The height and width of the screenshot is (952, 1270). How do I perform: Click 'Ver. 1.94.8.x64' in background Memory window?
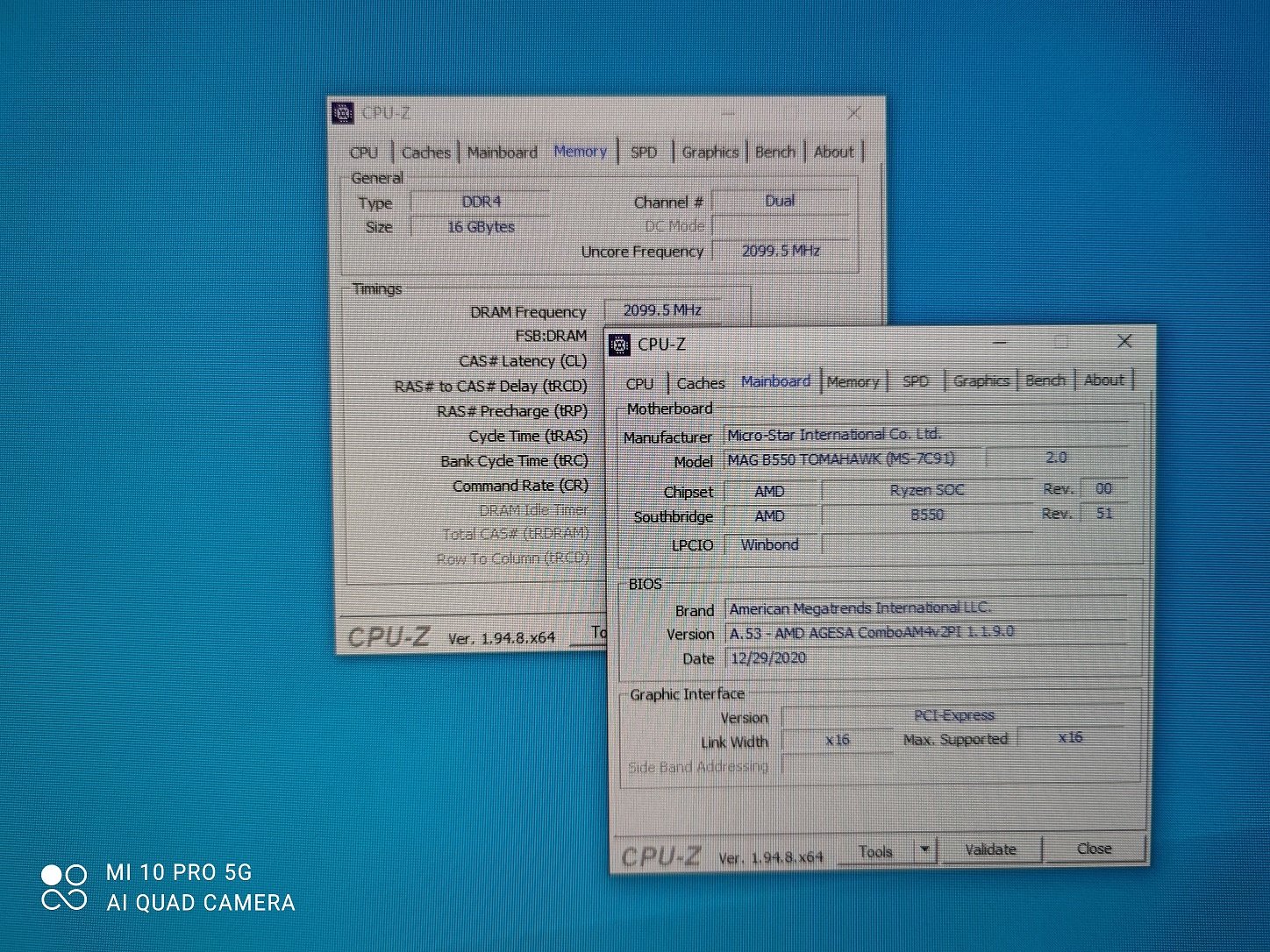pos(501,637)
